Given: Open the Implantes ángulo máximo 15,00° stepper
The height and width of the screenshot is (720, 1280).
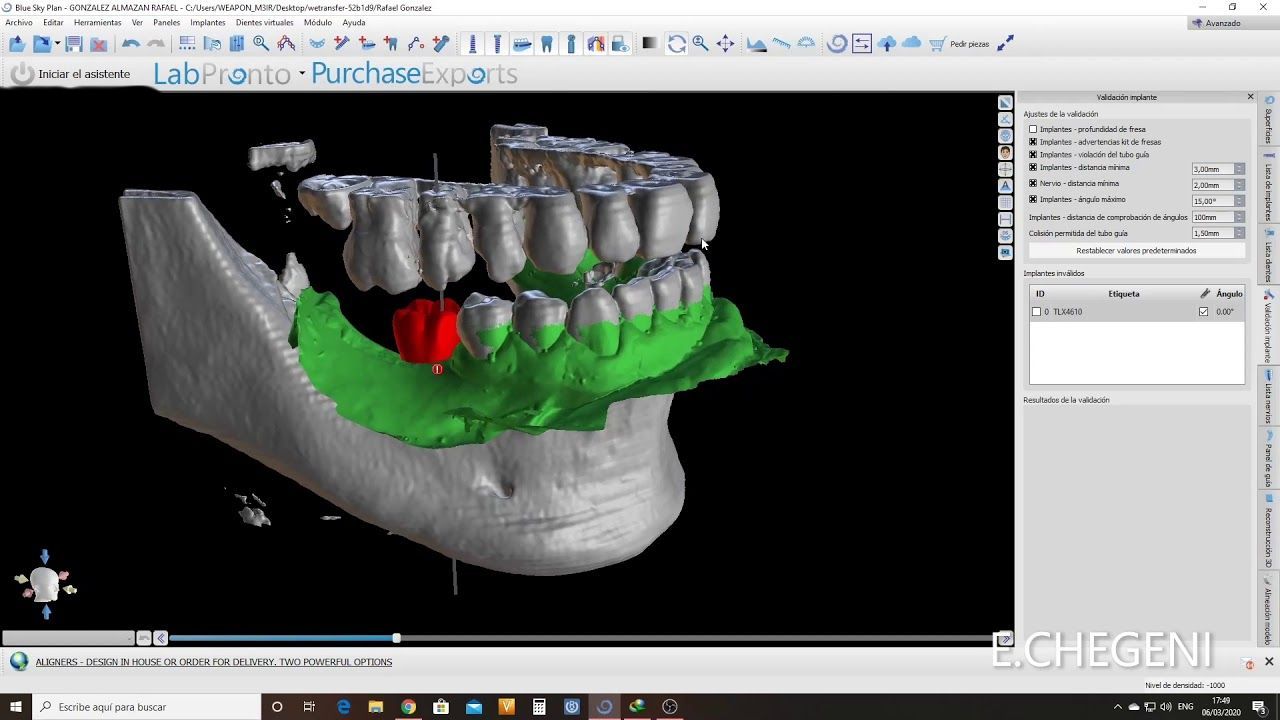Looking at the screenshot, I should tap(1239, 201).
